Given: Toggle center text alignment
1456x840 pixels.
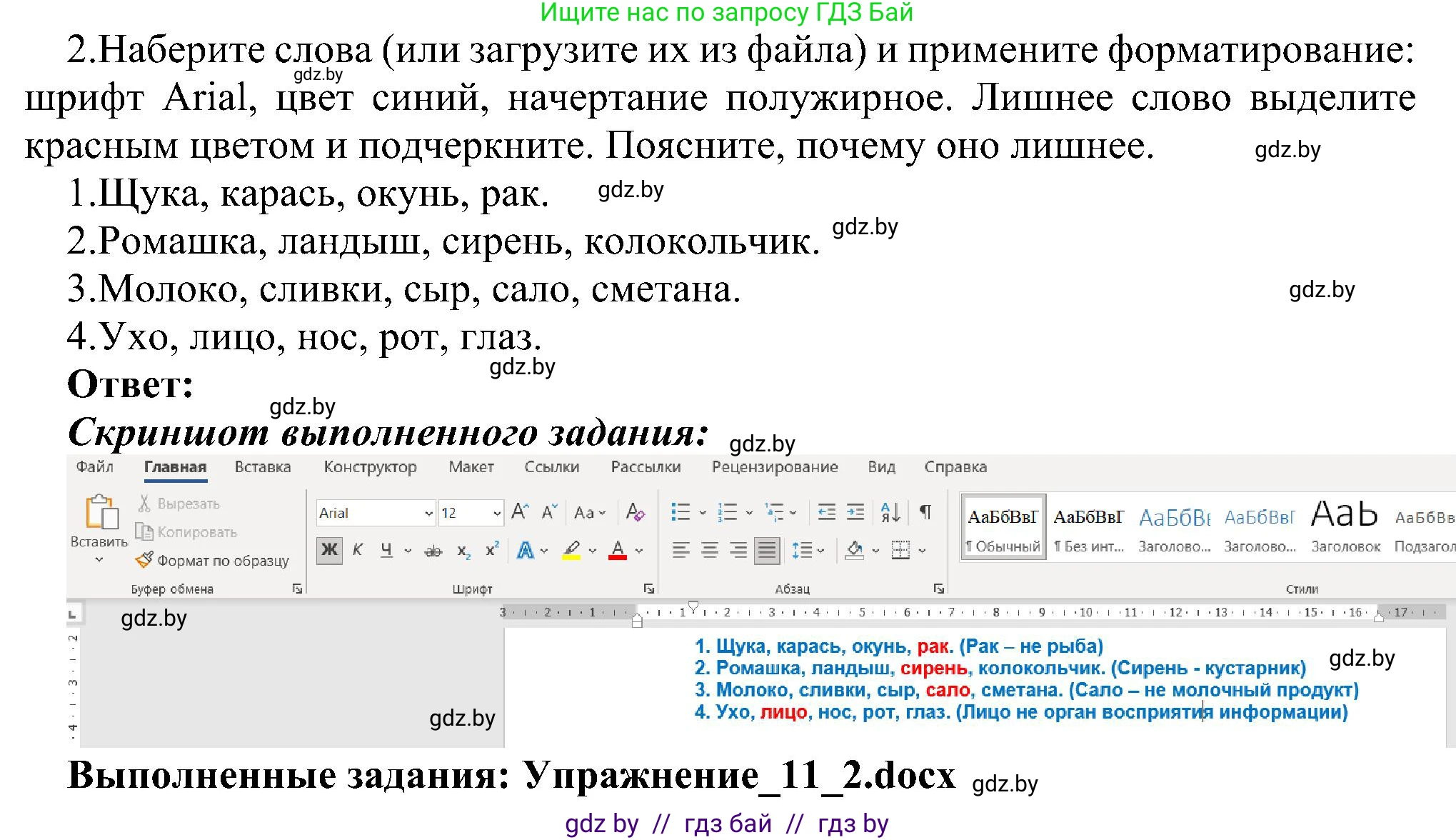Looking at the screenshot, I should click(708, 550).
